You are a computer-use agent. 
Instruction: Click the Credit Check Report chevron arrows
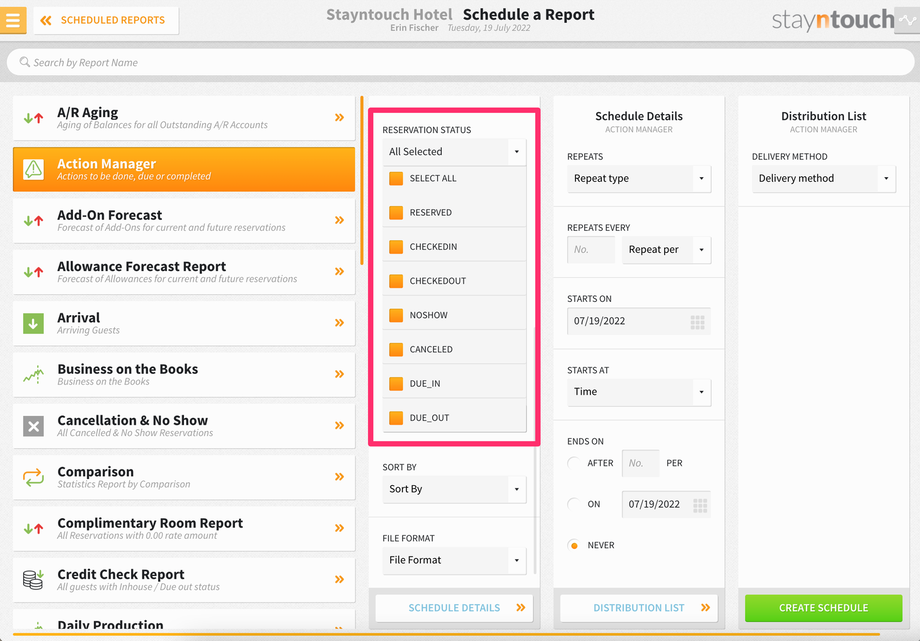point(339,579)
